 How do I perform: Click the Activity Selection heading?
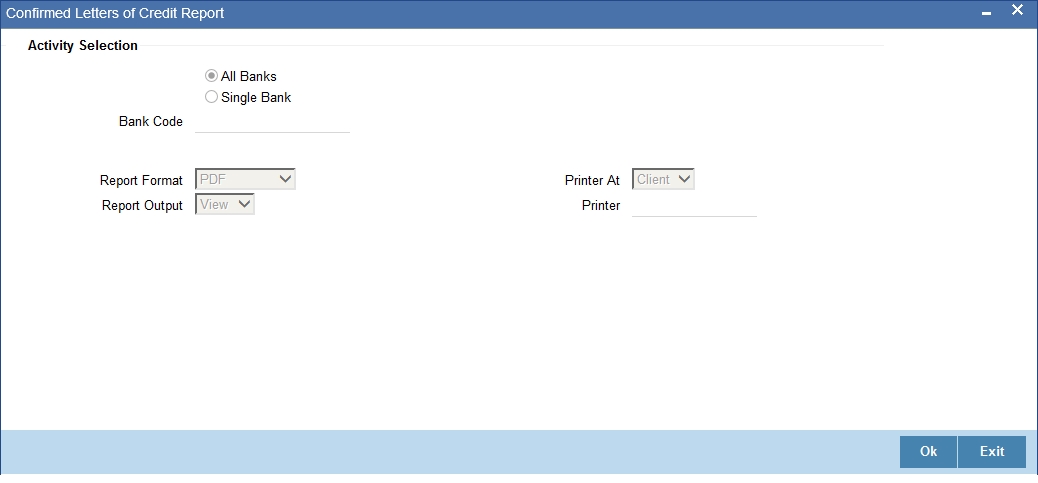click(x=83, y=46)
